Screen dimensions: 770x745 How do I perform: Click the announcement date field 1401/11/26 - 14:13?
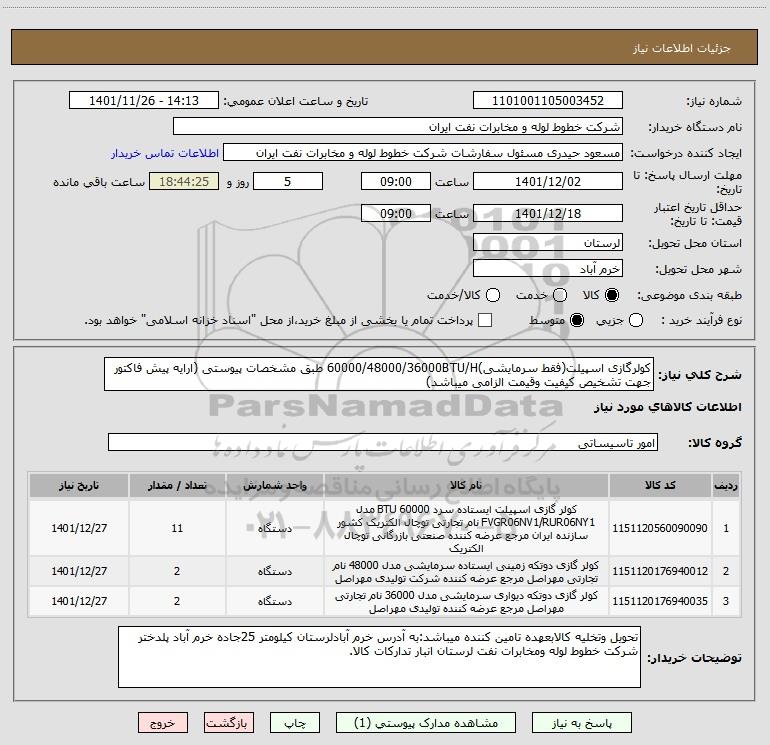coord(143,100)
